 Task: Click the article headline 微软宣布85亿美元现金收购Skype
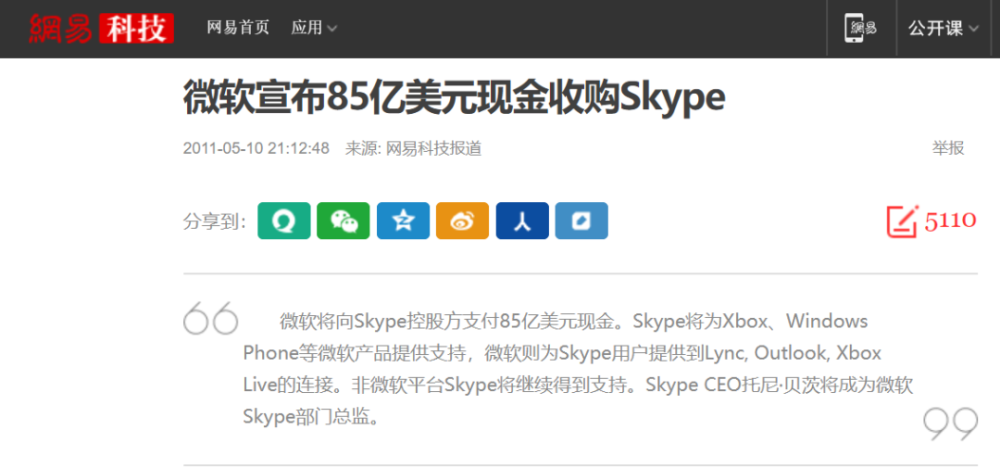click(454, 99)
